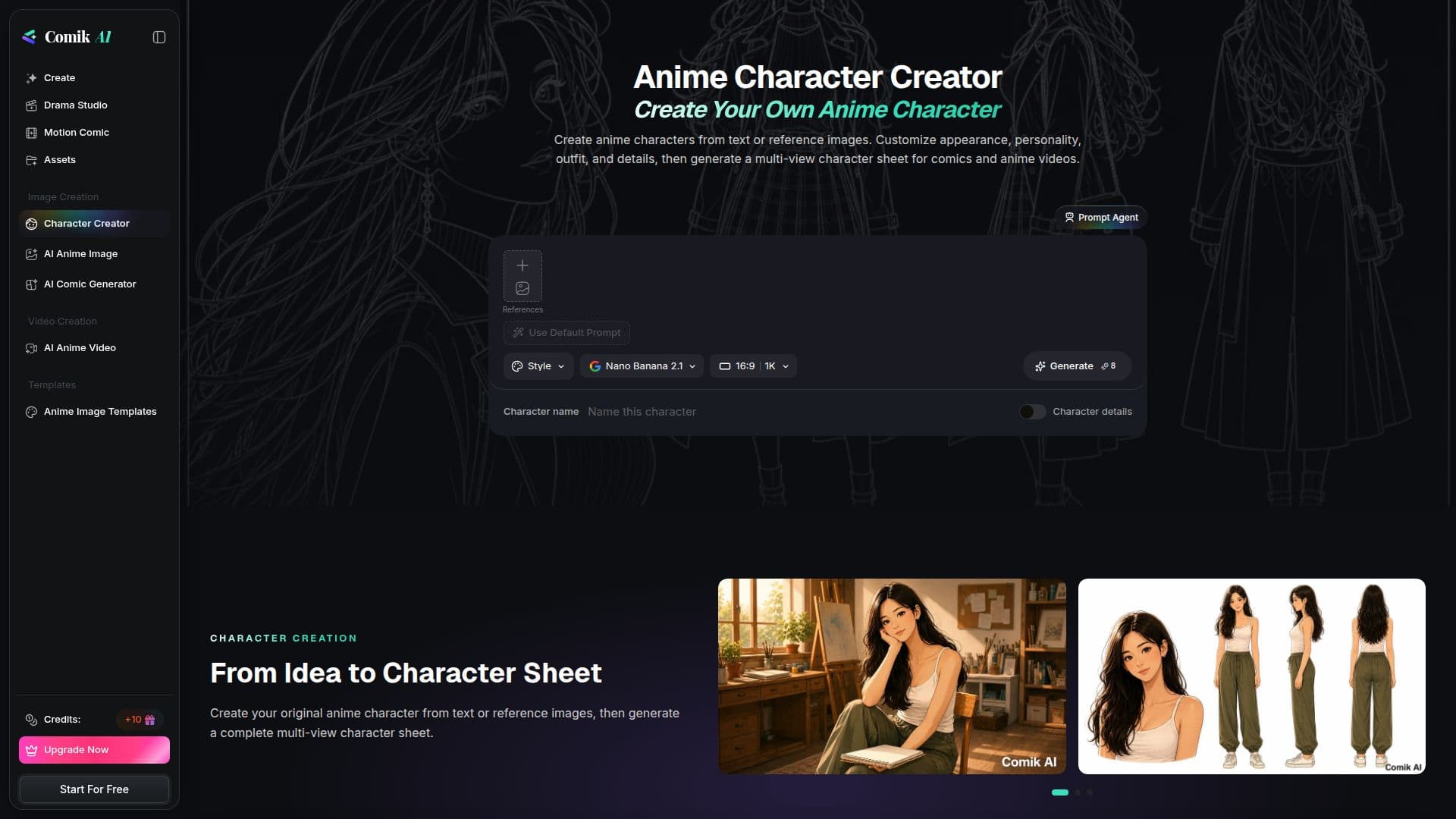Click the Create sparkle icon
This screenshot has height=819, width=1456.
tap(31, 78)
